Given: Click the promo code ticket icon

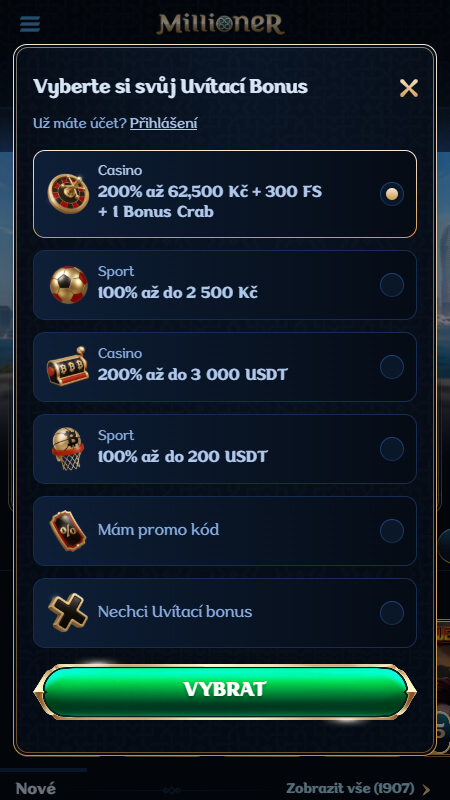Looking at the screenshot, I should pyautogui.click(x=67, y=531).
